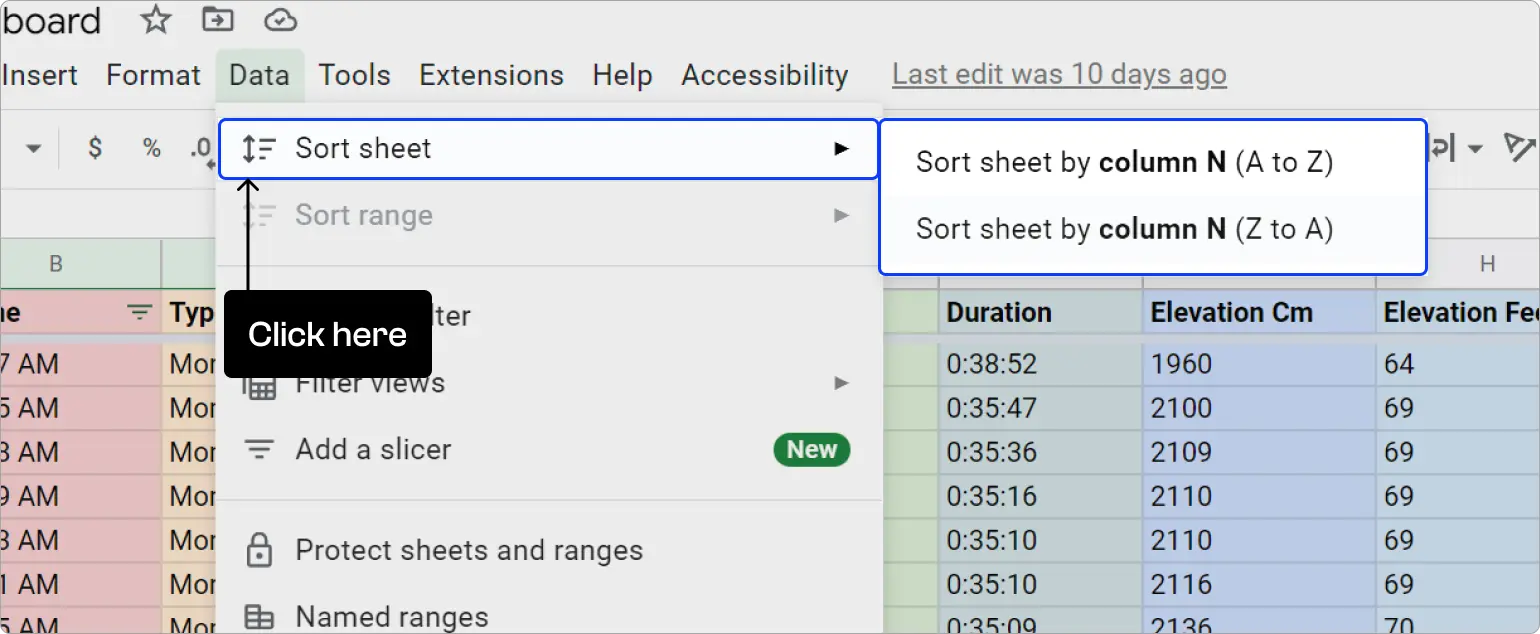
Task: Click the cloud document status icon
Action: point(280,19)
